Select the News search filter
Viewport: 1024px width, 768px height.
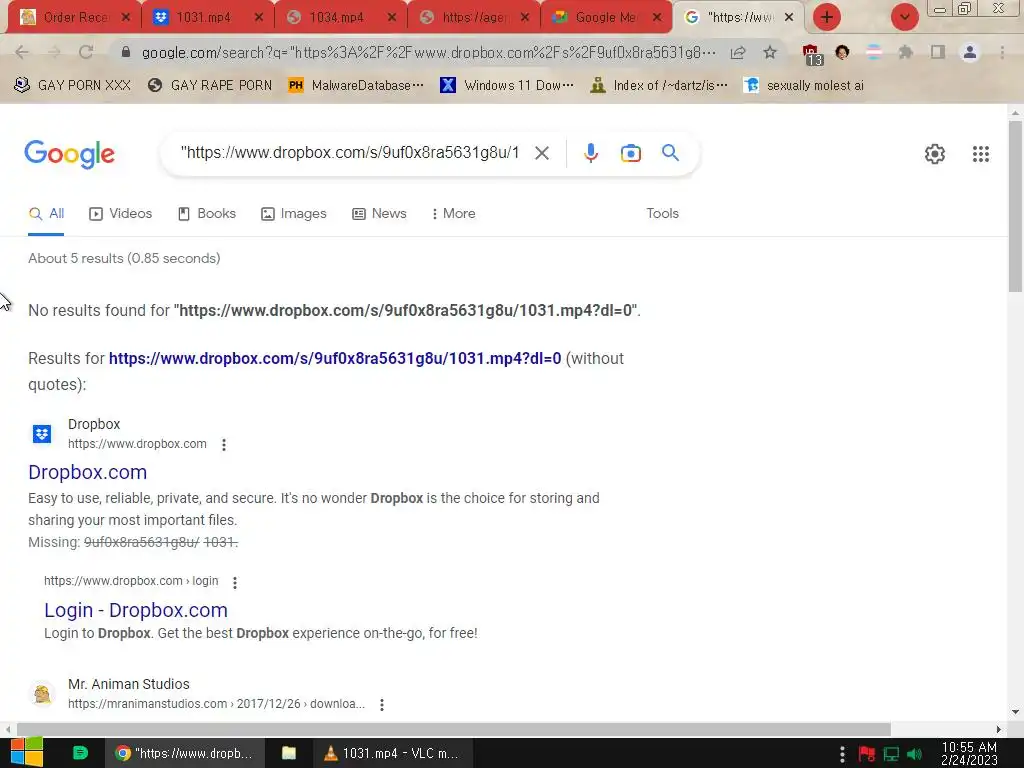(379, 214)
